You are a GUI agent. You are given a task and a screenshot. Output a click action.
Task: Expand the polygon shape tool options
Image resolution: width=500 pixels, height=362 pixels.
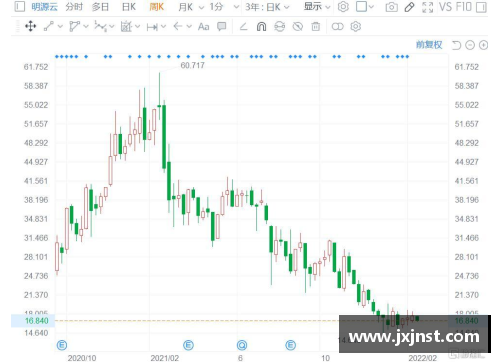(86, 27)
